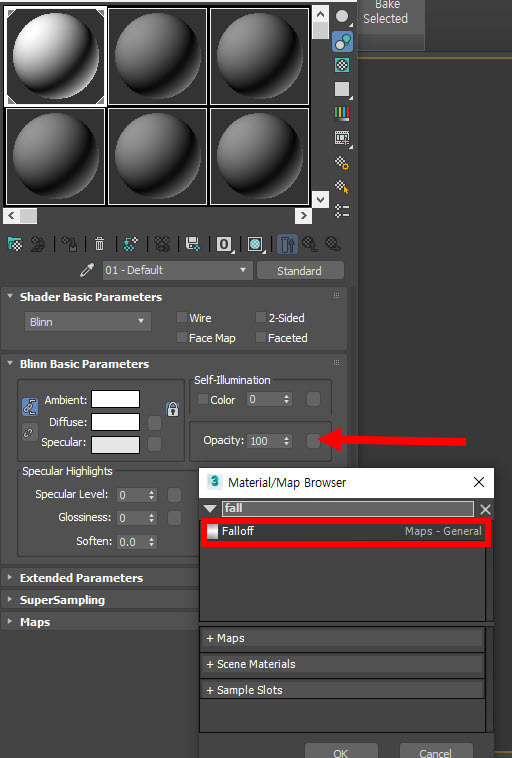
Task: Click the Glossiness map button
Action: [x=174, y=518]
